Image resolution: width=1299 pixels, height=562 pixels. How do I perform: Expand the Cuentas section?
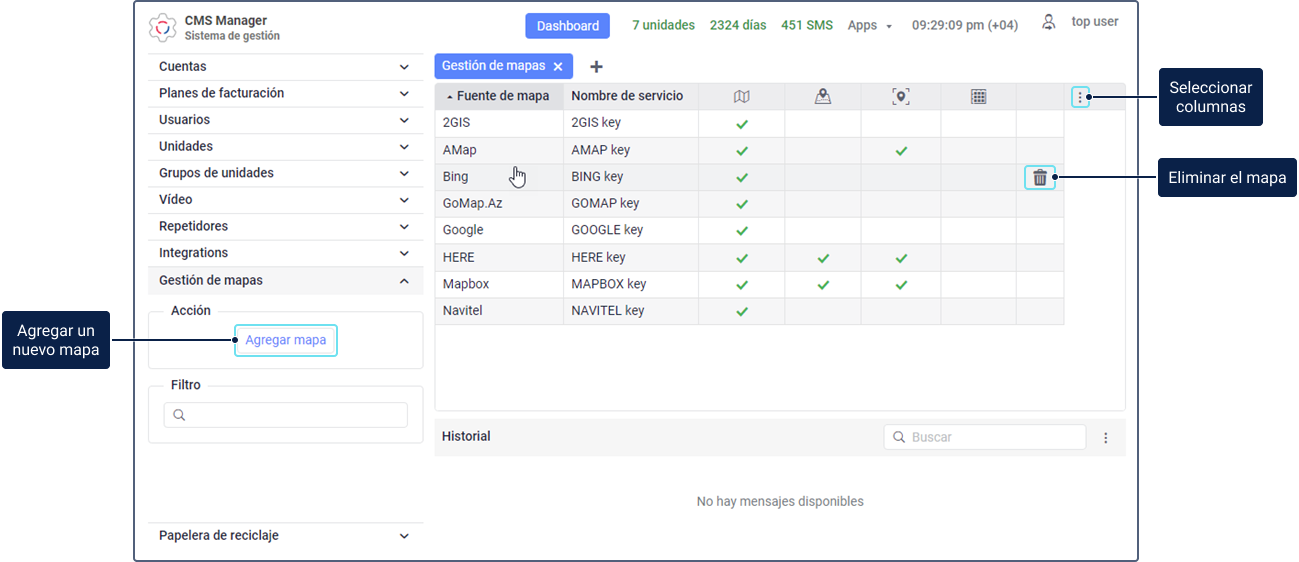pos(404,67)
